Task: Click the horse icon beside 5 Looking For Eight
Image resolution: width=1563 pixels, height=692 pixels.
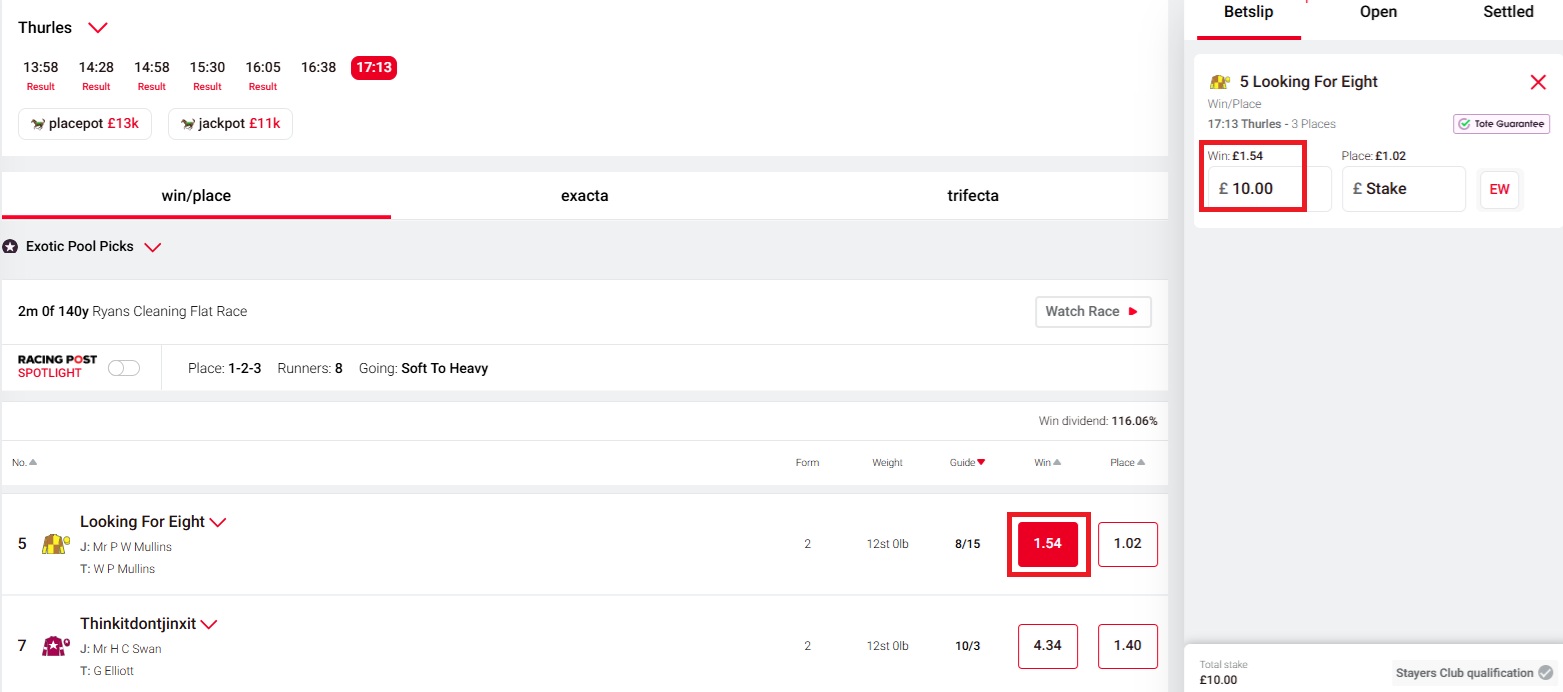Action: pyautogui.click(x=1220, y=81)
